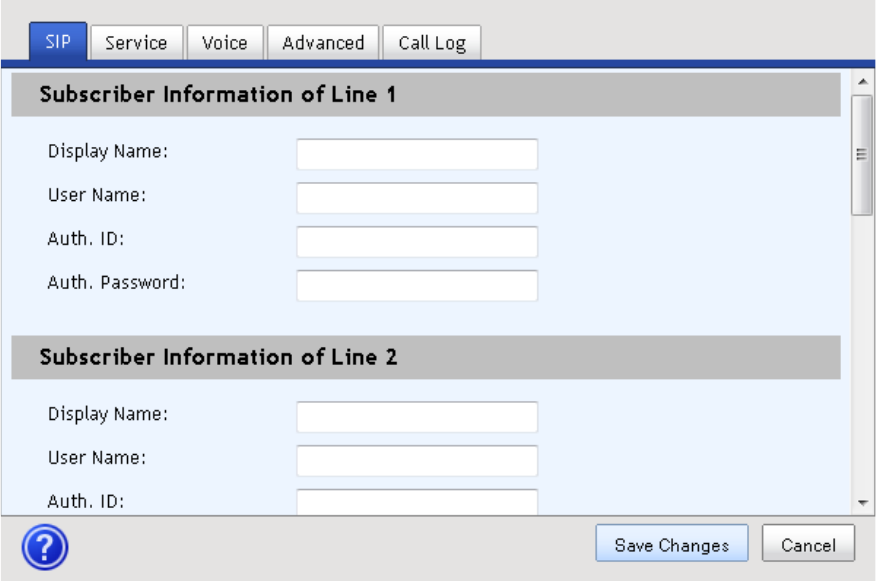Open the Advanced tab
This screenshot has width=876, height=581.
[x=322, y=43]
